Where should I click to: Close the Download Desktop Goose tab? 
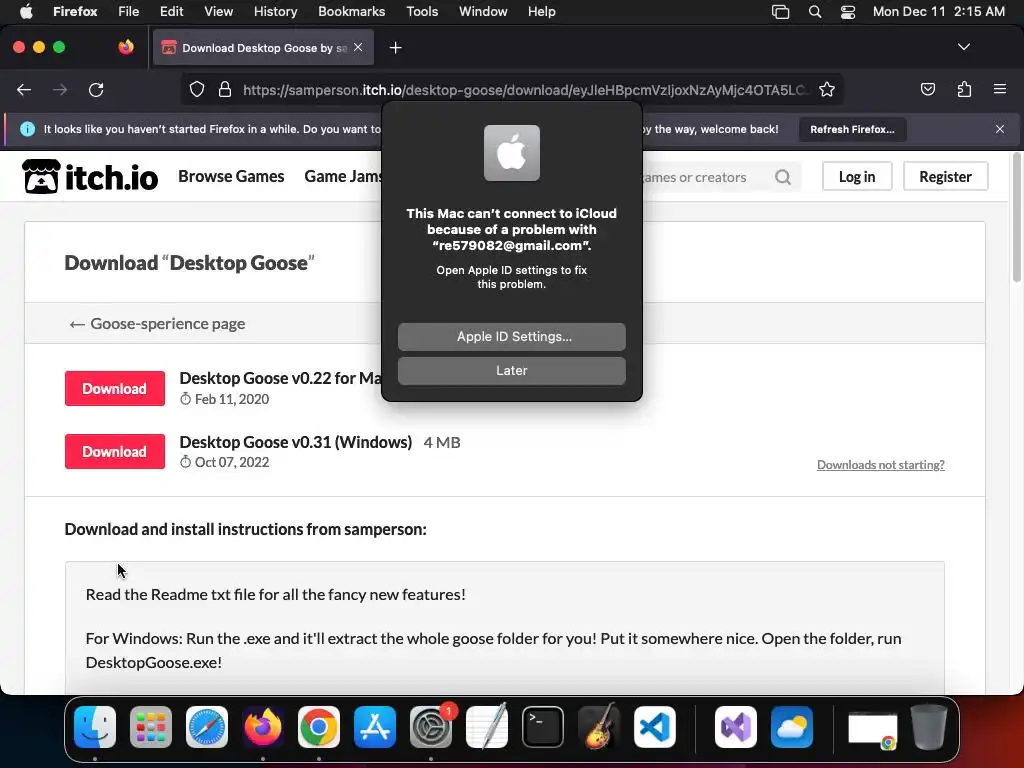358,47
